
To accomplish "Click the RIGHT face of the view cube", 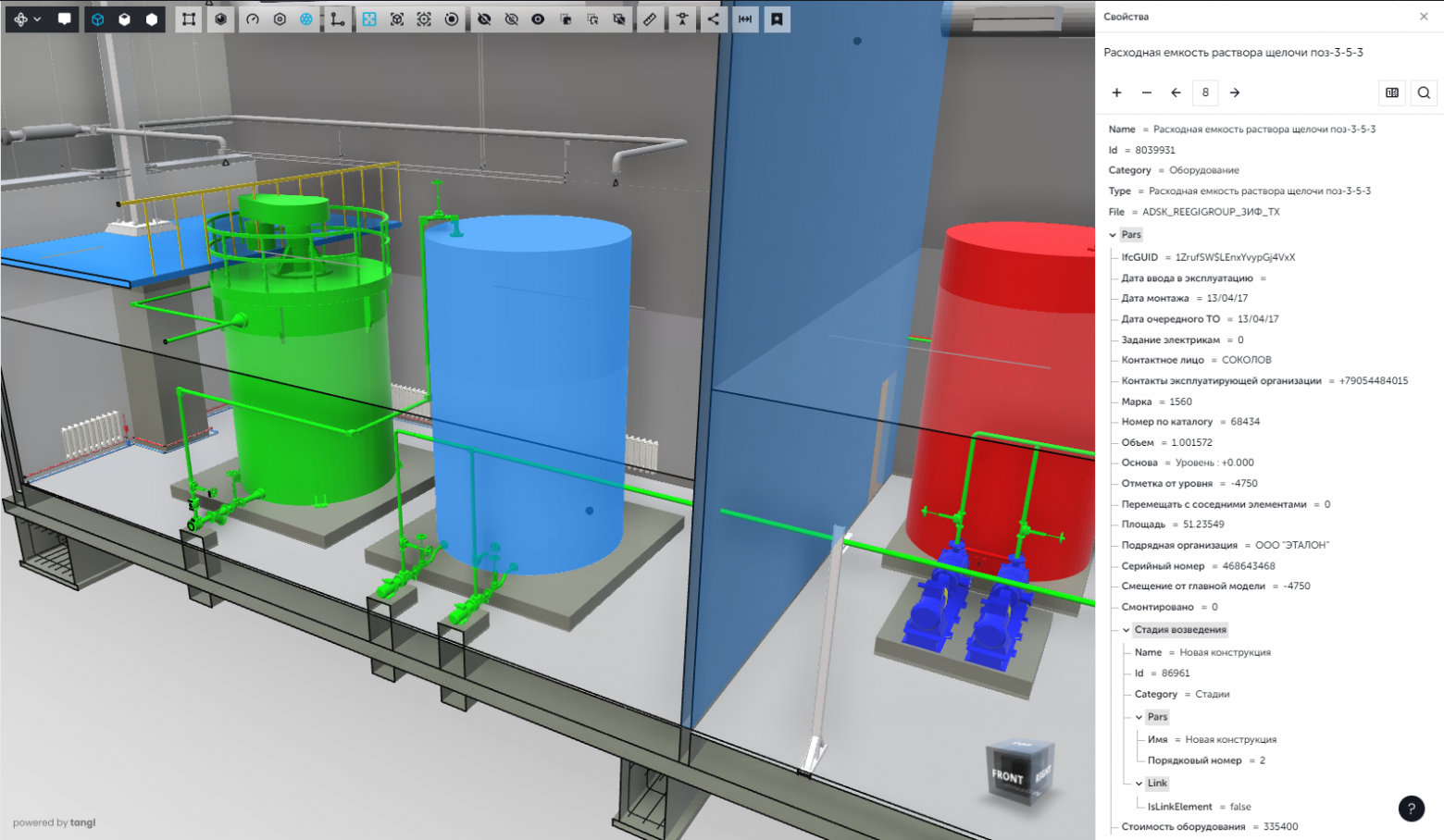I will coord(1042,772).
